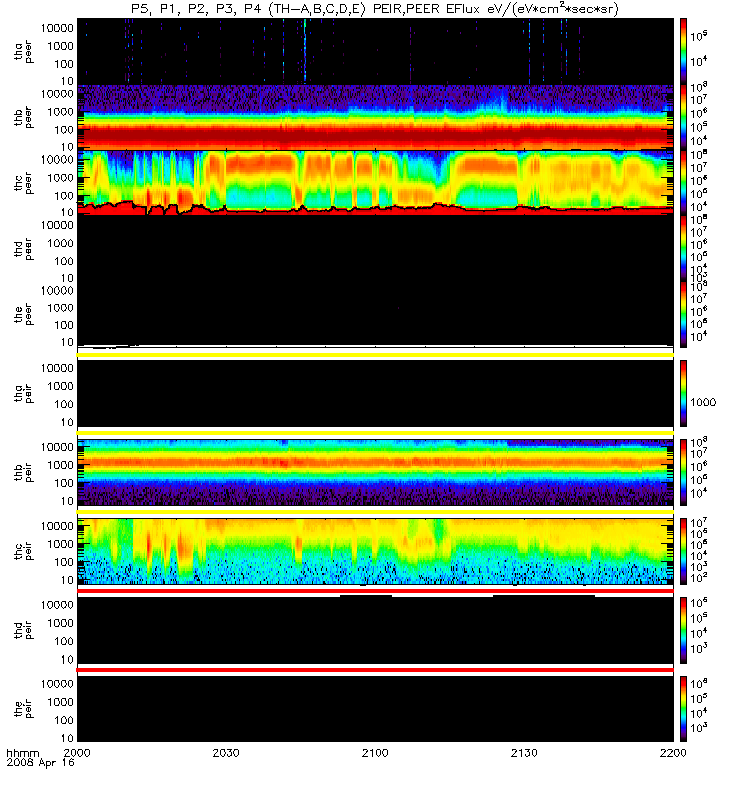The height and width of the screenshot is (800, 750).
Task: Click the 'thd peer' panel label
Action: point(23,249)
